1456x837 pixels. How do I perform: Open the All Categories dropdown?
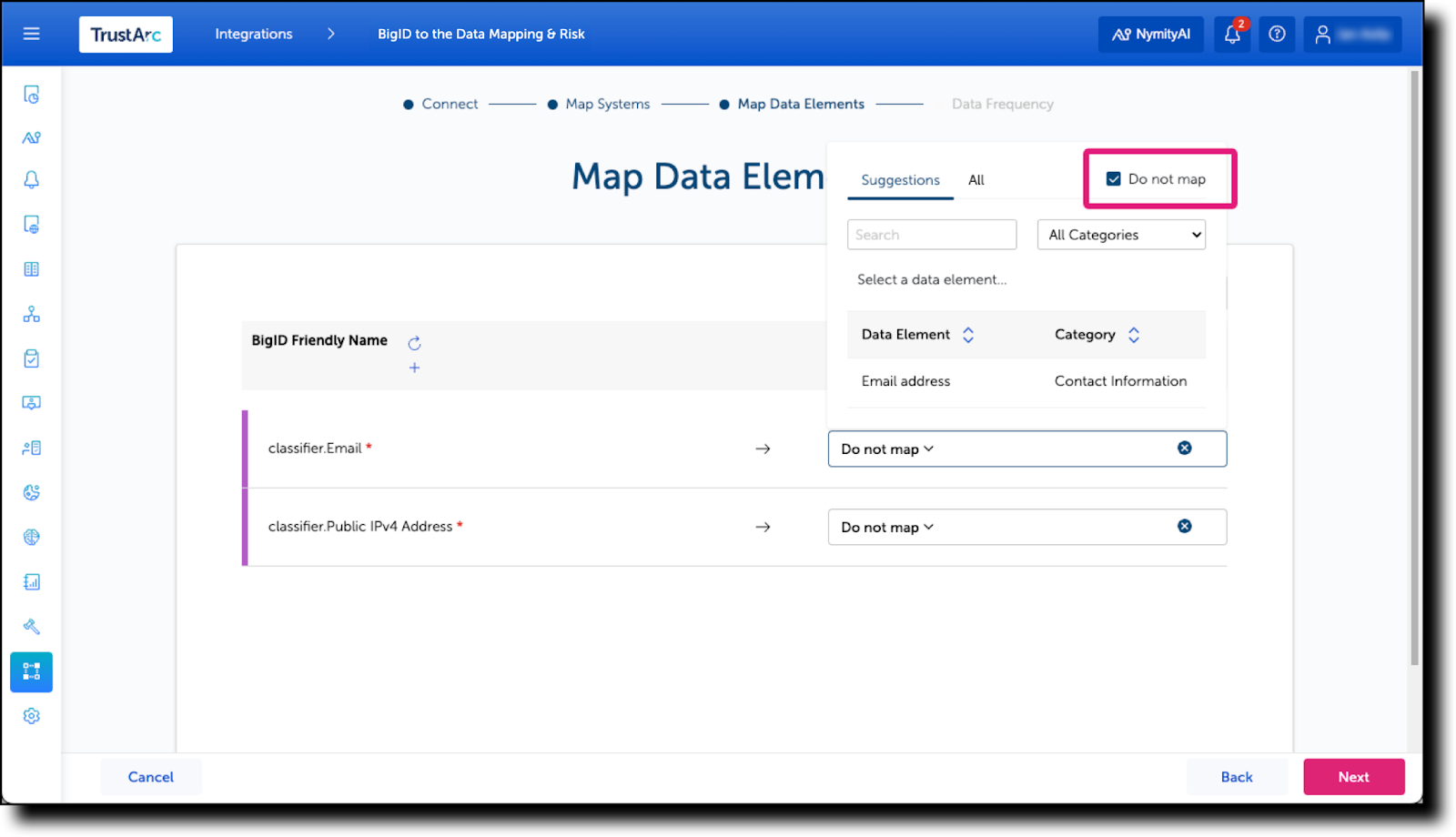tap(1121, 235)
